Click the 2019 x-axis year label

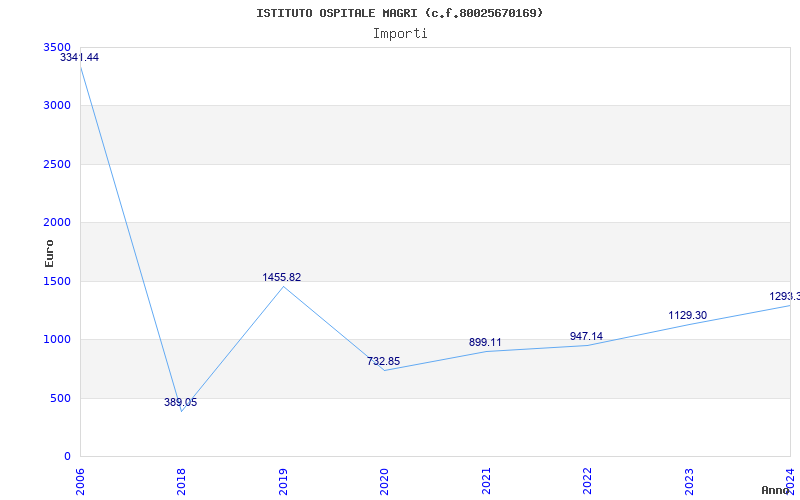(x=283, y=481)
